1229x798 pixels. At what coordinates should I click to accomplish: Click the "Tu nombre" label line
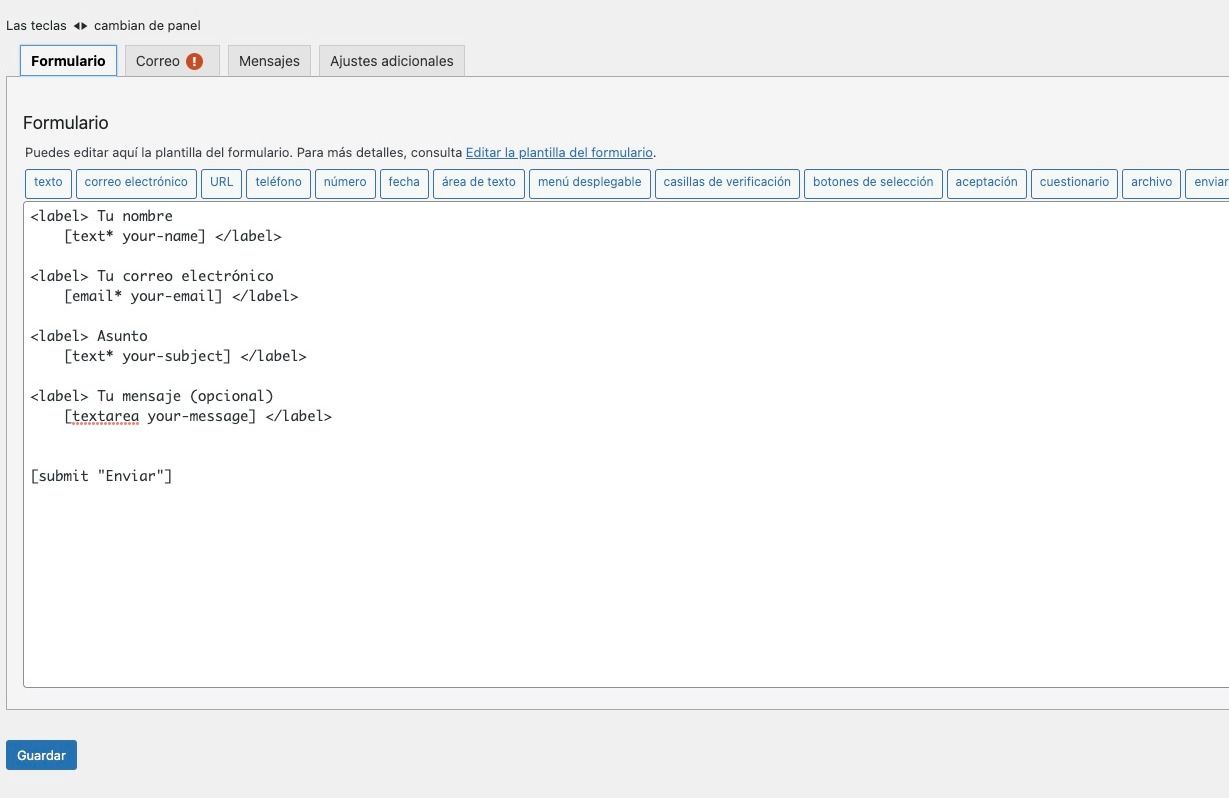(x=102, y=216)
